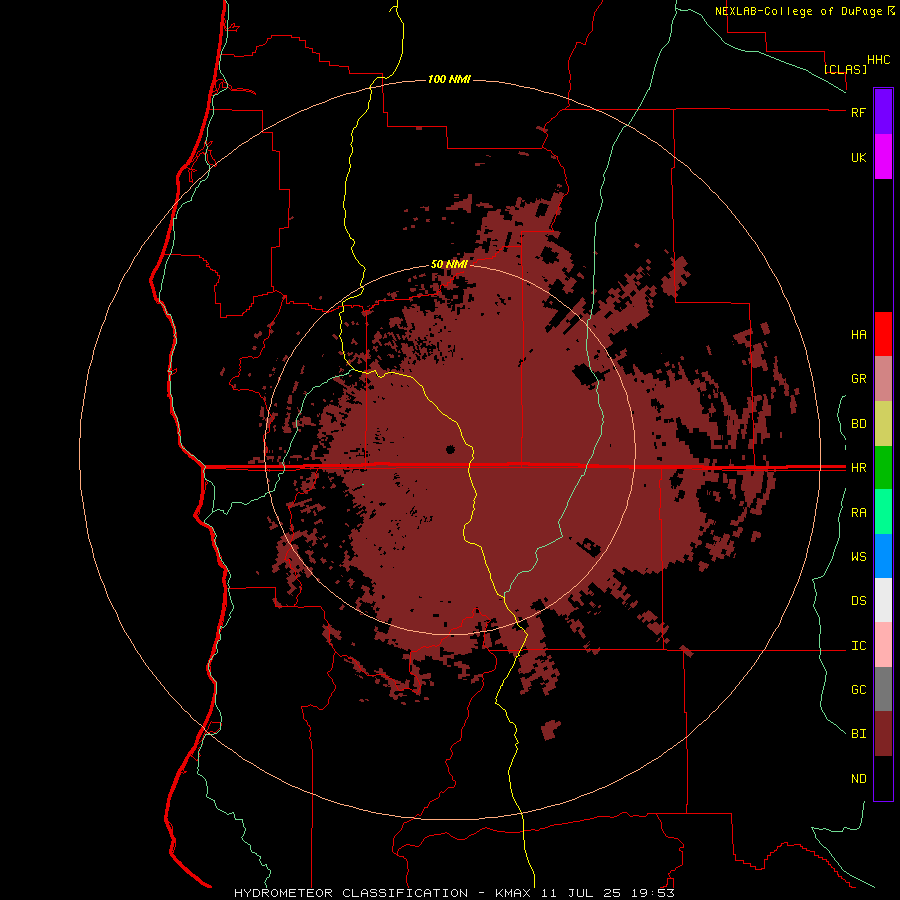
Task: Click the BI dark red swatch
Action: click(883, 734)
